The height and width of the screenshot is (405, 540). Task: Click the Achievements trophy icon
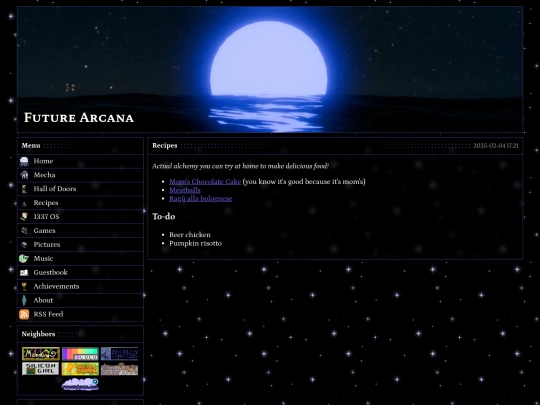pos(24,286)
